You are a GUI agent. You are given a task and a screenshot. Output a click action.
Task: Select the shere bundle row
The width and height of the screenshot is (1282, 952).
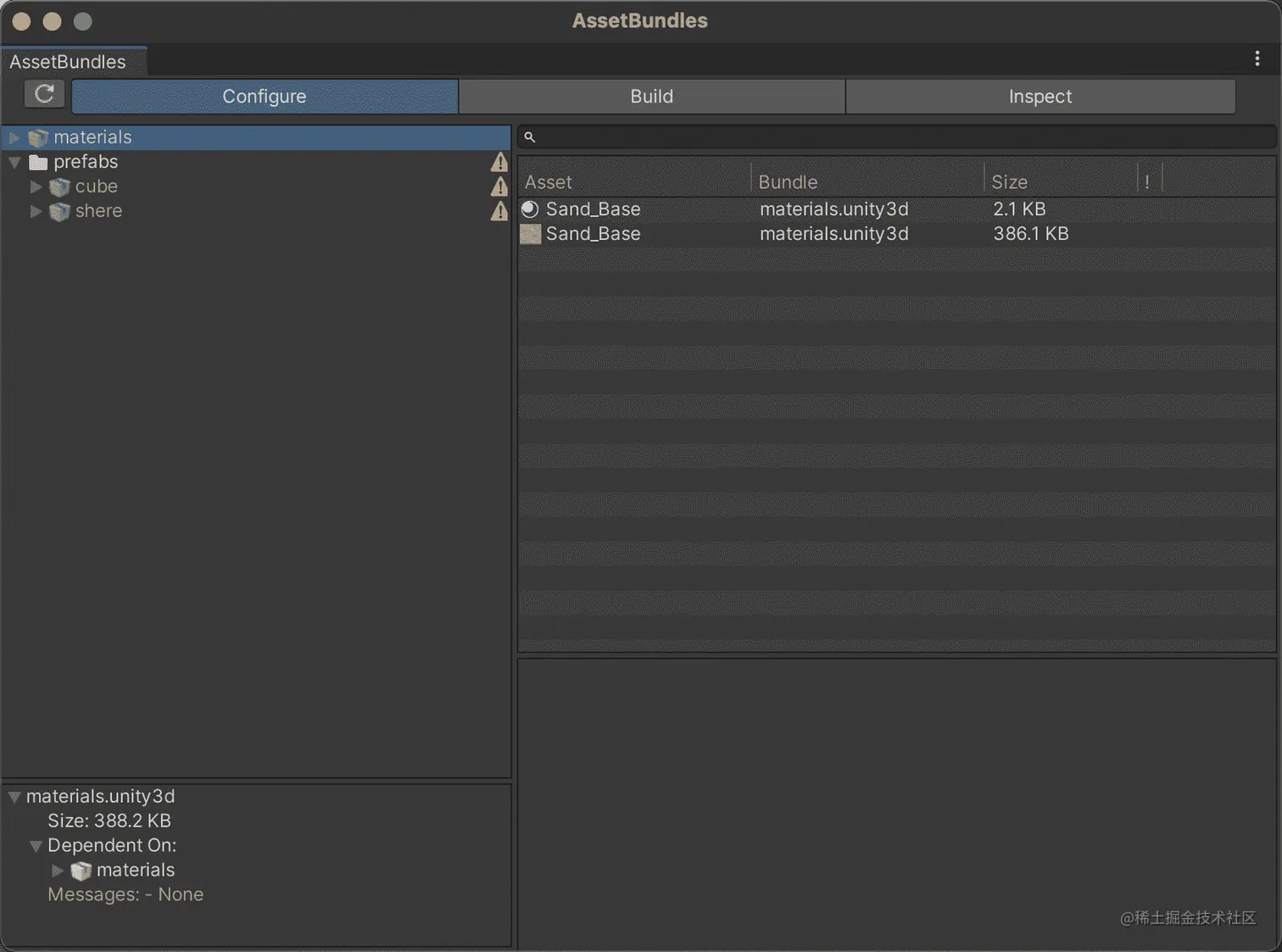tap(256, 211)
